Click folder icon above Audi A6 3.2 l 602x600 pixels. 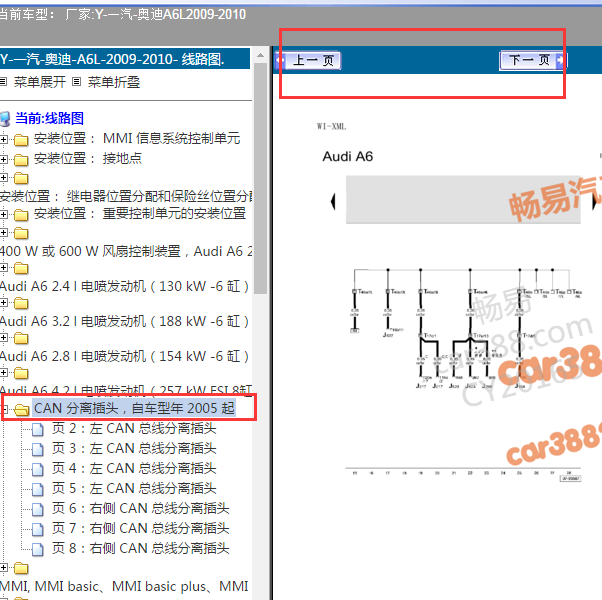pyautogui.click(x=21, y=303)
